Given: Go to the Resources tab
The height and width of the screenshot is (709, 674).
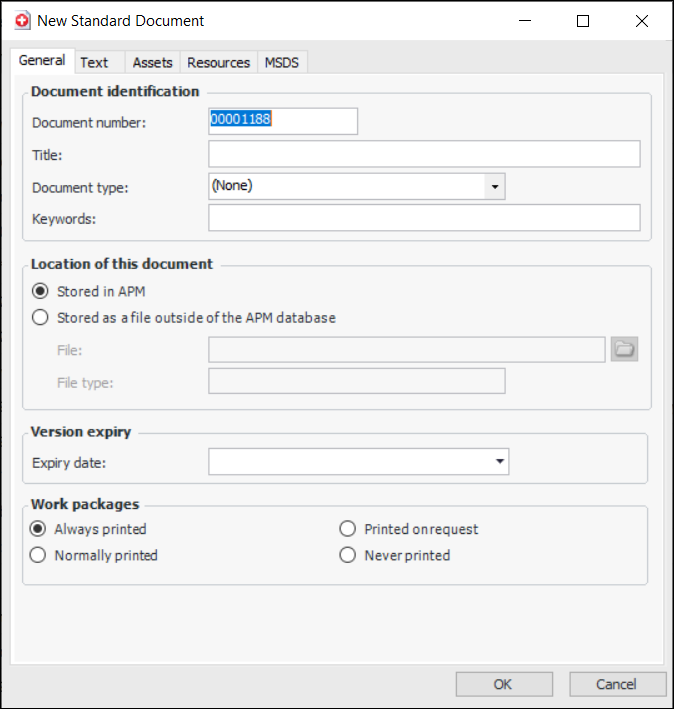Looking at the screenshot, I should [219, 62].
